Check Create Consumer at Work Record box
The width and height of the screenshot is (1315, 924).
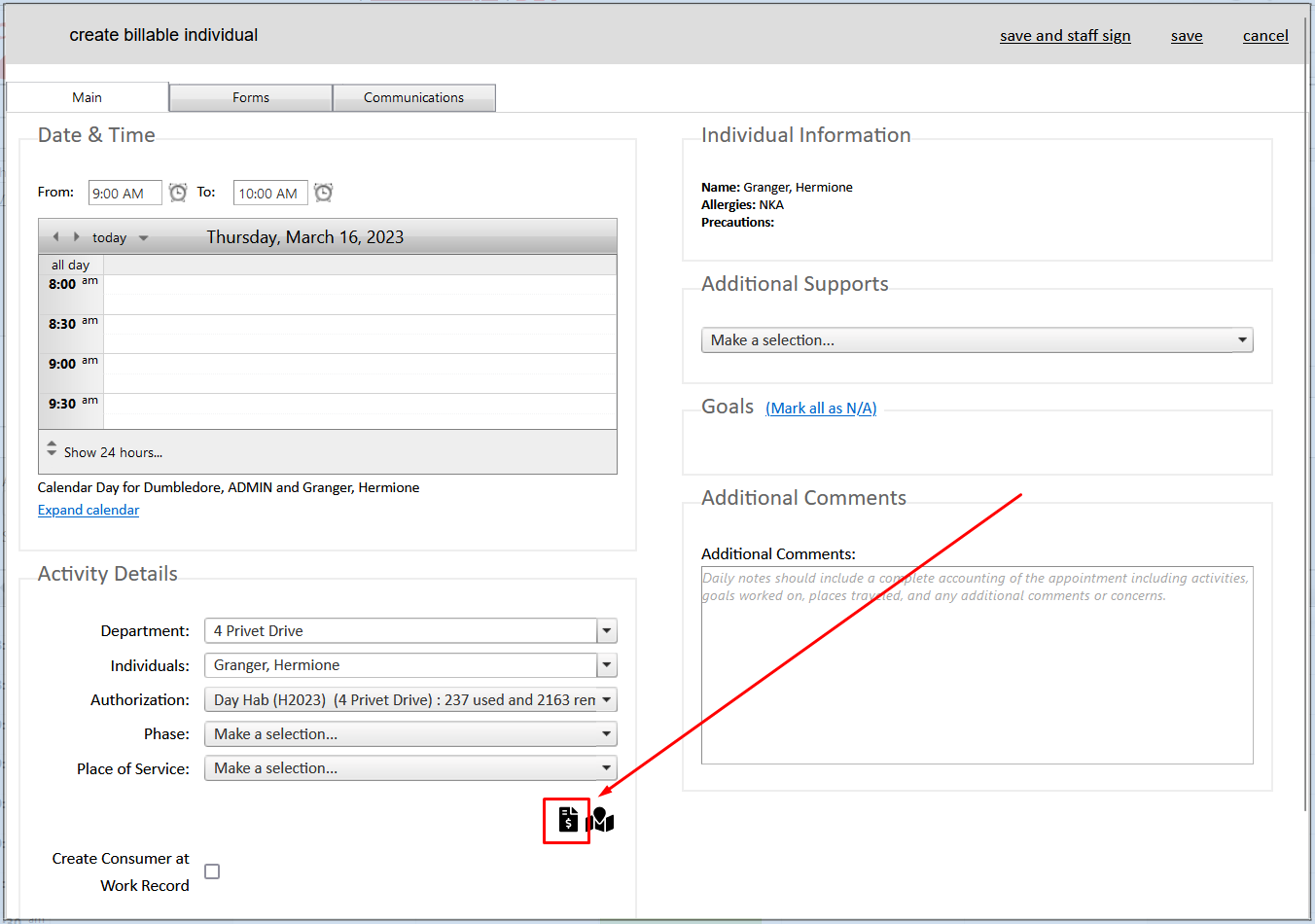click(x=212, y=871)
